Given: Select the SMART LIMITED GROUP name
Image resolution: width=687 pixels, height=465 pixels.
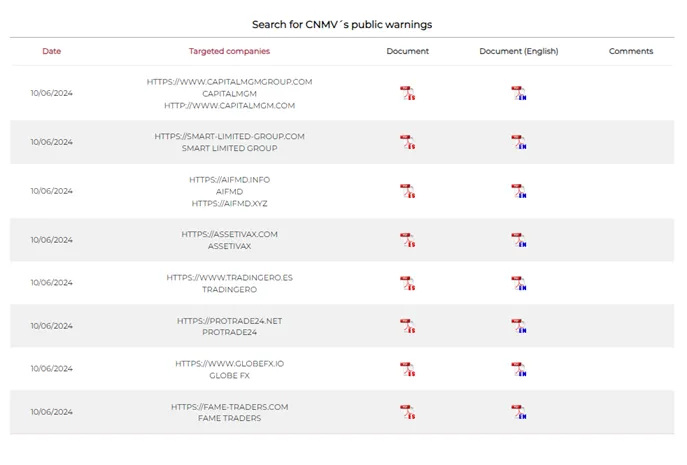Looking at the screenshot, I should click(x=229, y=148).
